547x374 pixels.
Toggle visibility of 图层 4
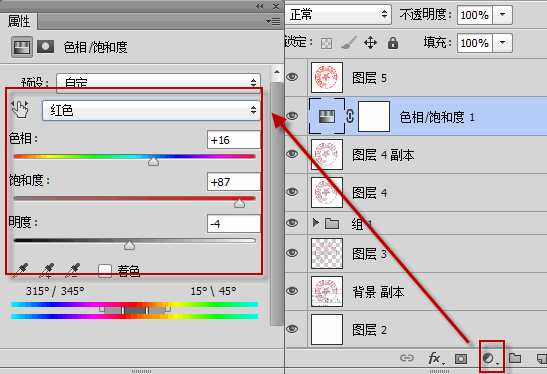tap(292, 192)
